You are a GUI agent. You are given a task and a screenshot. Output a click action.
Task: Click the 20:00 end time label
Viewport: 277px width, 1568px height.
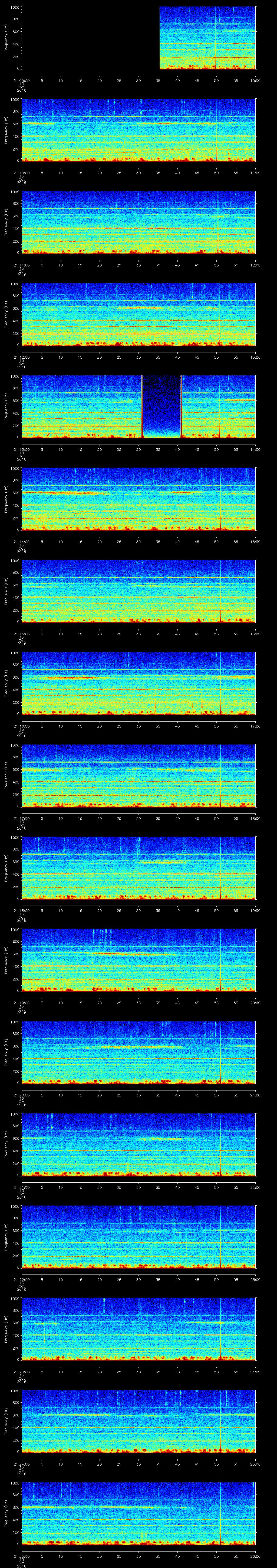click(x=256, y=1003)
